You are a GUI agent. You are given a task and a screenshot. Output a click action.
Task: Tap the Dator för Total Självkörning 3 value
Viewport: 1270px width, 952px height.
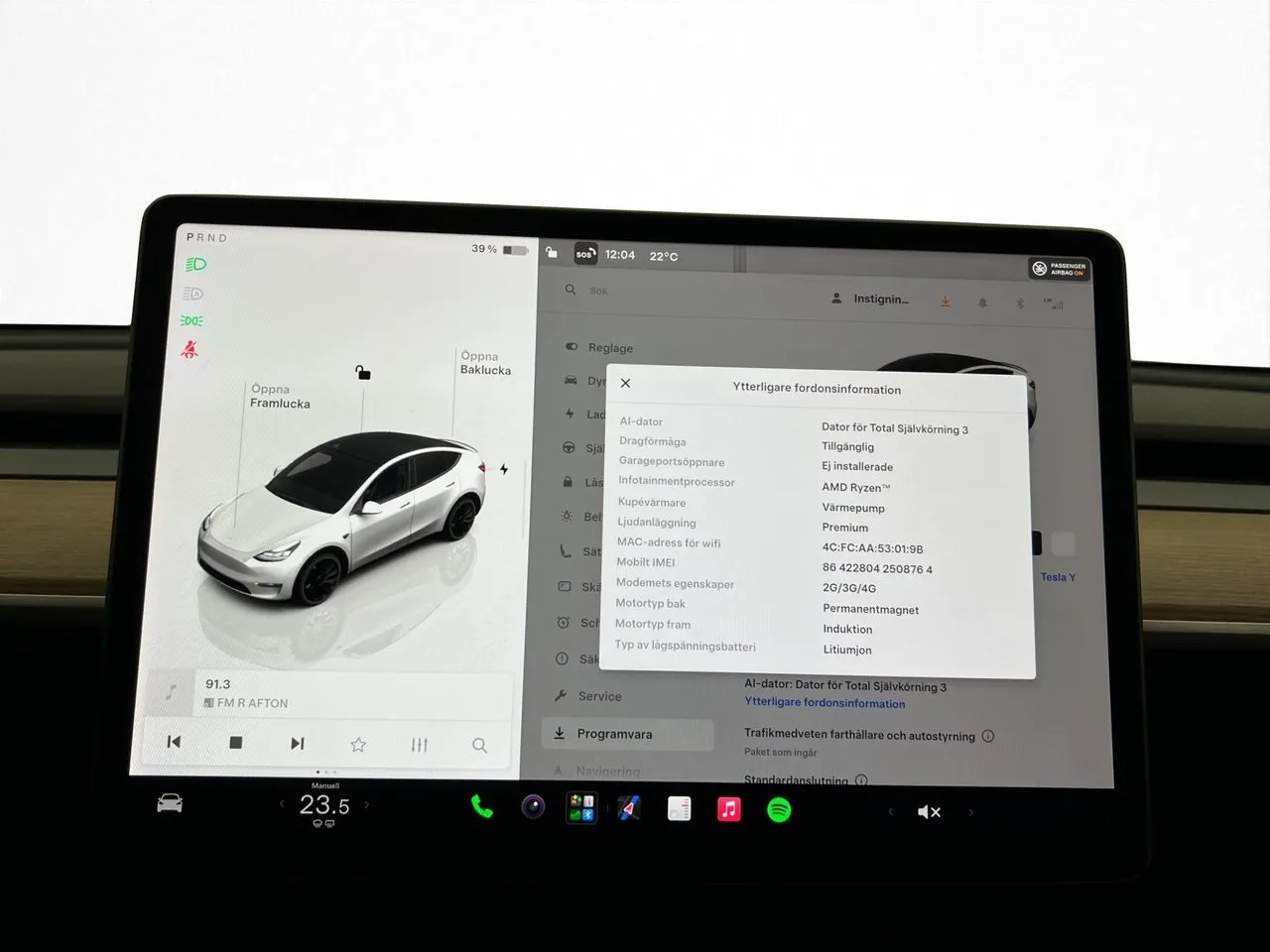[x=895, y=428]
